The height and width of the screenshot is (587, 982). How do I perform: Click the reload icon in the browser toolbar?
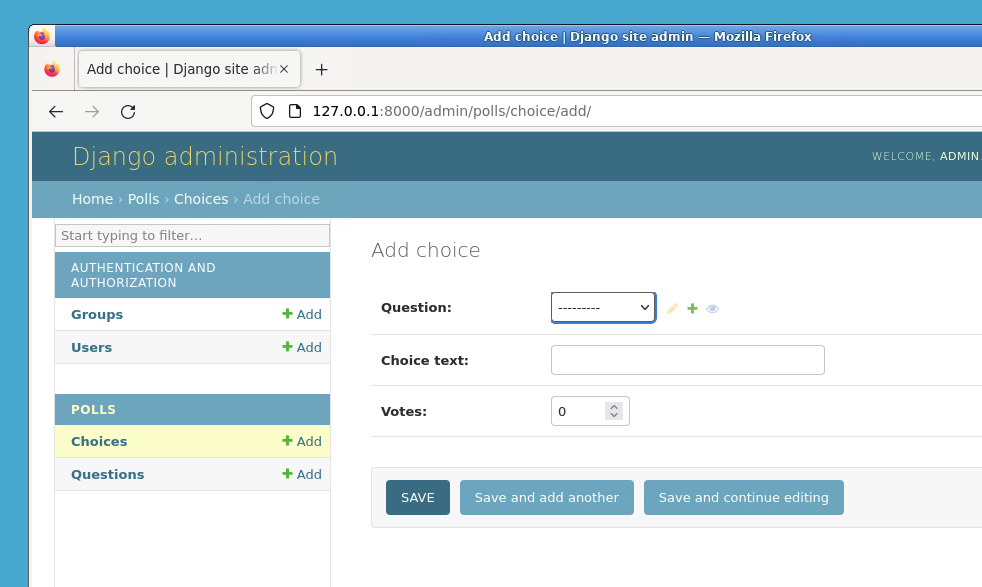[x=128, y=112]
